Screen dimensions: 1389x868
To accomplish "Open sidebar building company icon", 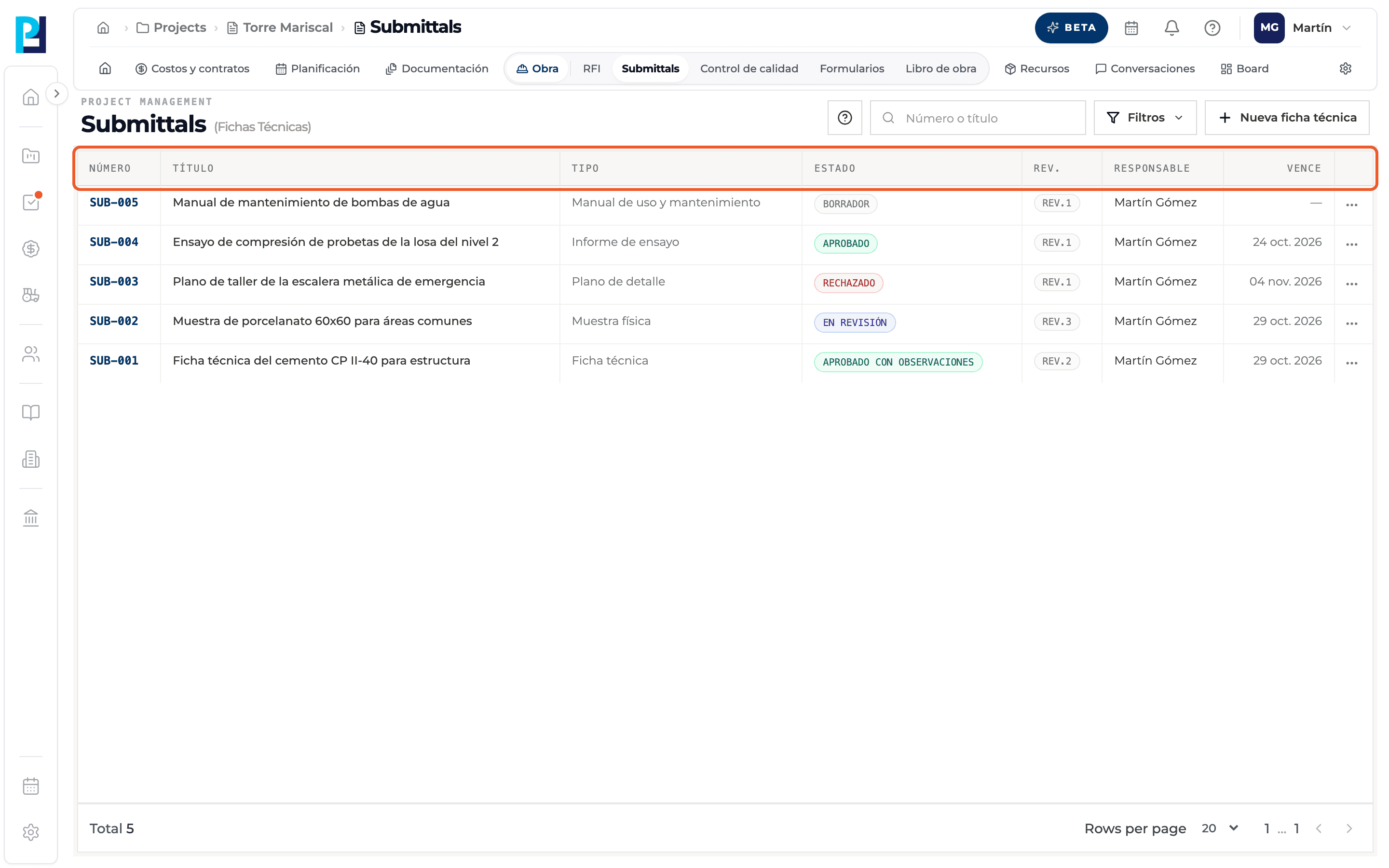I will click(x=31, y=459).
